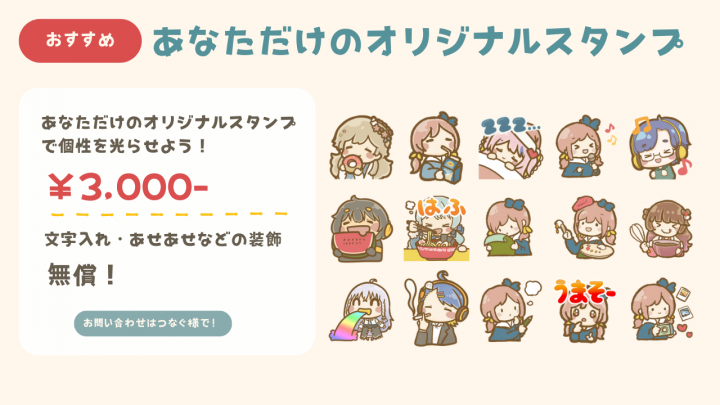Click the girl eating donut sticker
The height and width of the screenshot is (405, 720).
coord(362,147)
